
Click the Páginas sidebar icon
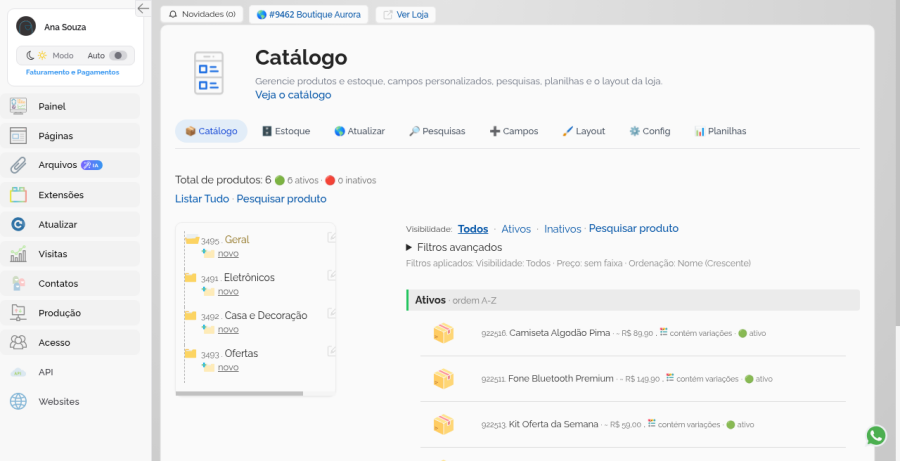(x=18, y=135)
